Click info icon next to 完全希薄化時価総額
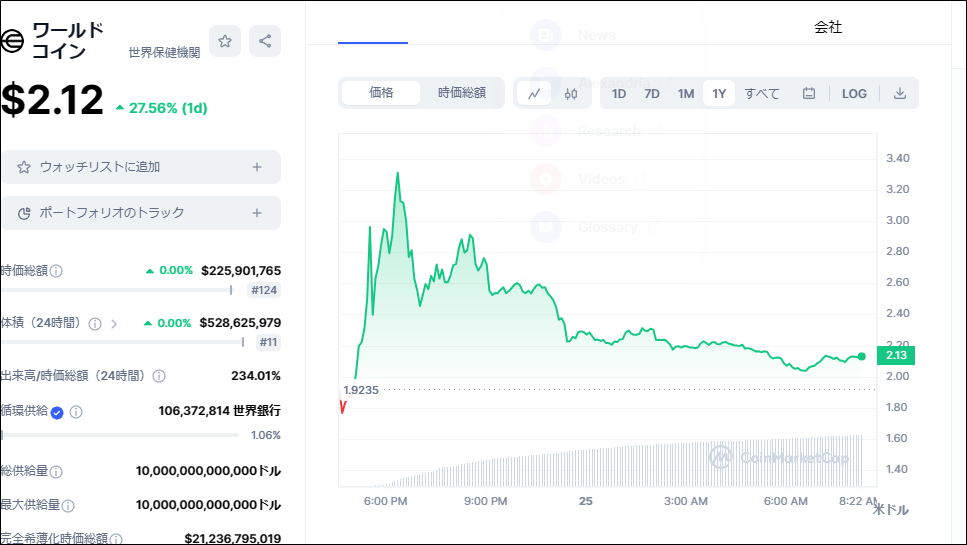Screen dimensions: 967x545 [x=116, y=539]
